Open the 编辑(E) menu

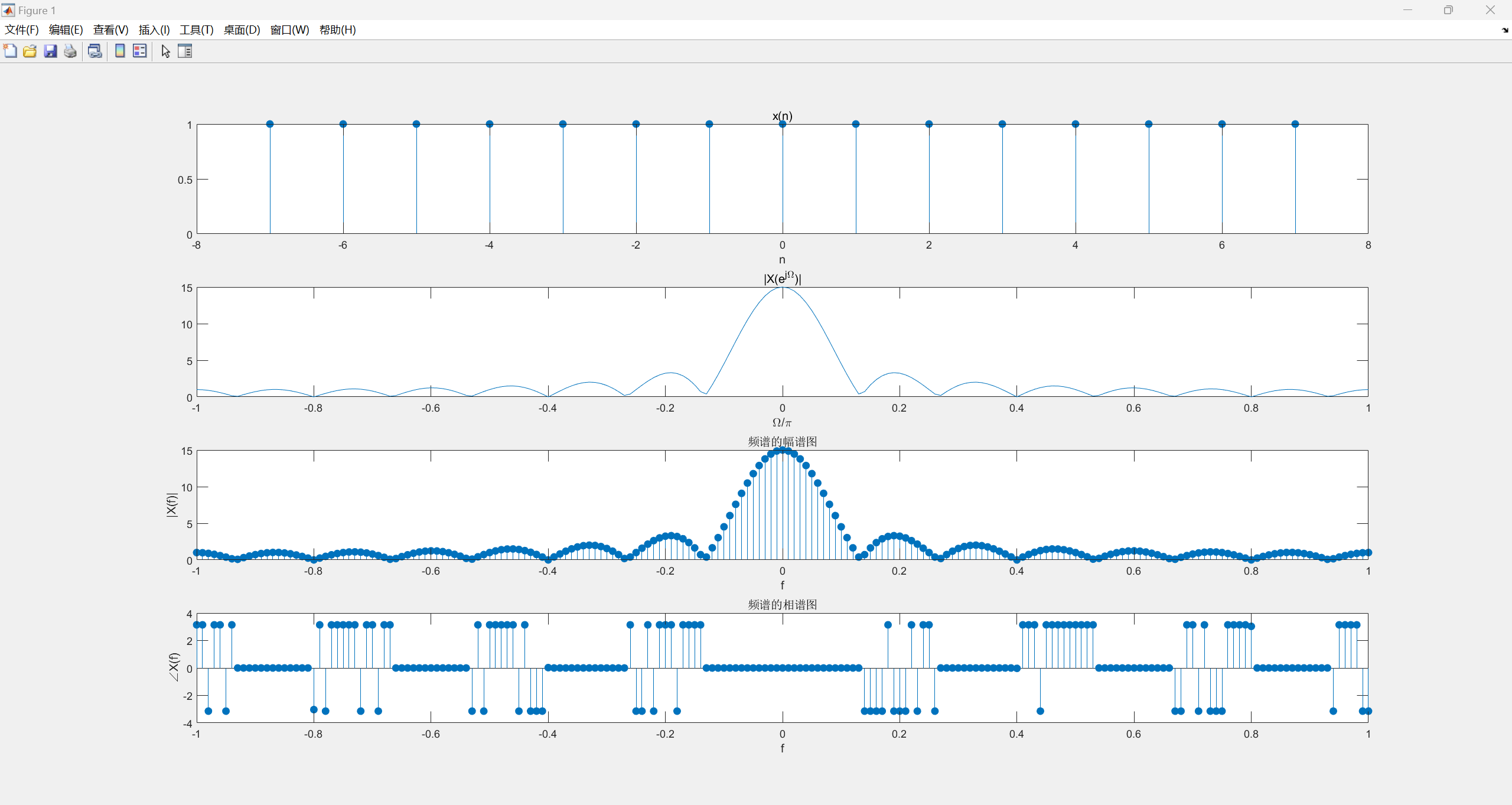pyautogui.click(x=66, y=30)
